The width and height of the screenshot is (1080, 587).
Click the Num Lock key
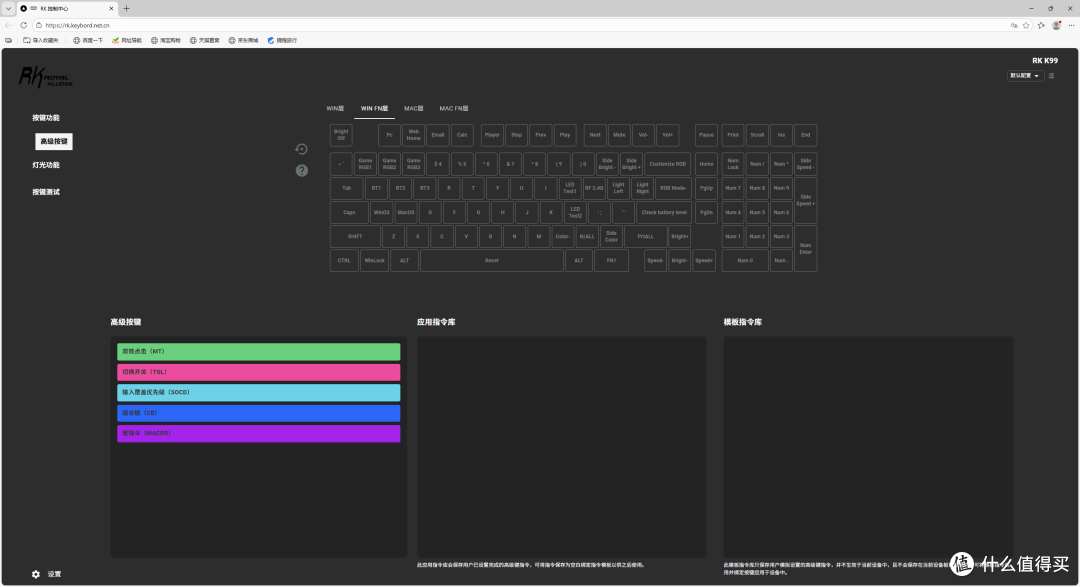733,164
